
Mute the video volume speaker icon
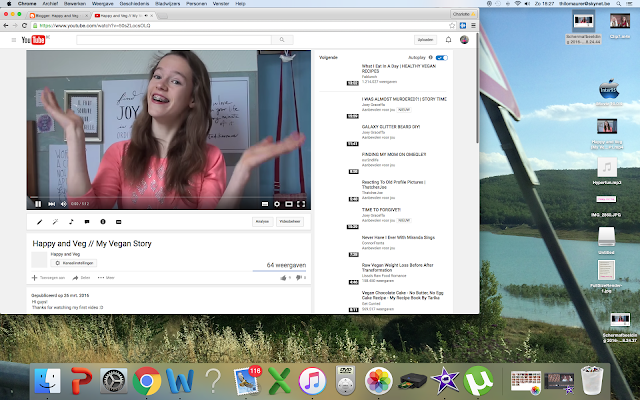[x=64, y=204]
